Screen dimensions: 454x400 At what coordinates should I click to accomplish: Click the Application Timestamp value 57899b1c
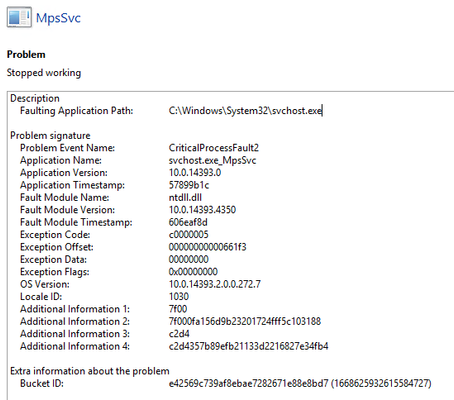[189, 185]
